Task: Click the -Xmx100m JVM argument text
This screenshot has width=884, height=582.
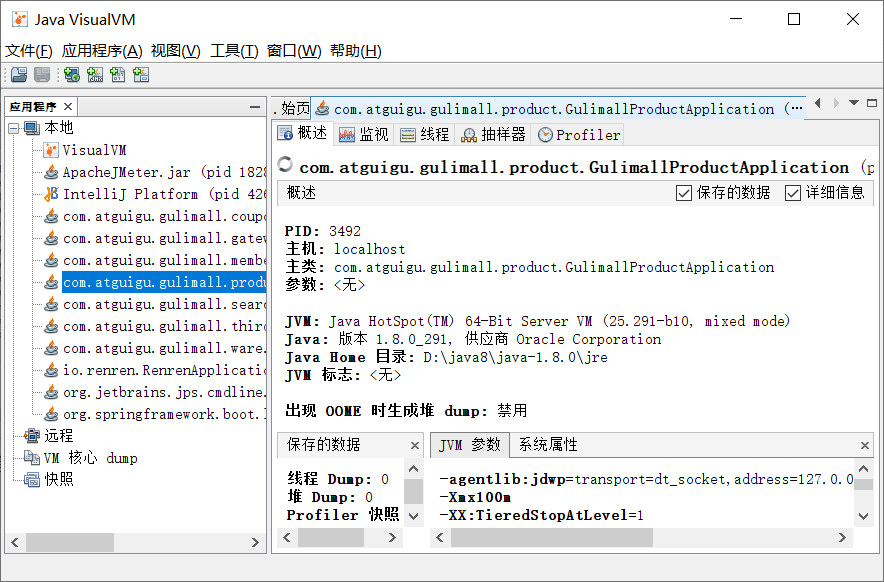Action: click(475, 497)
